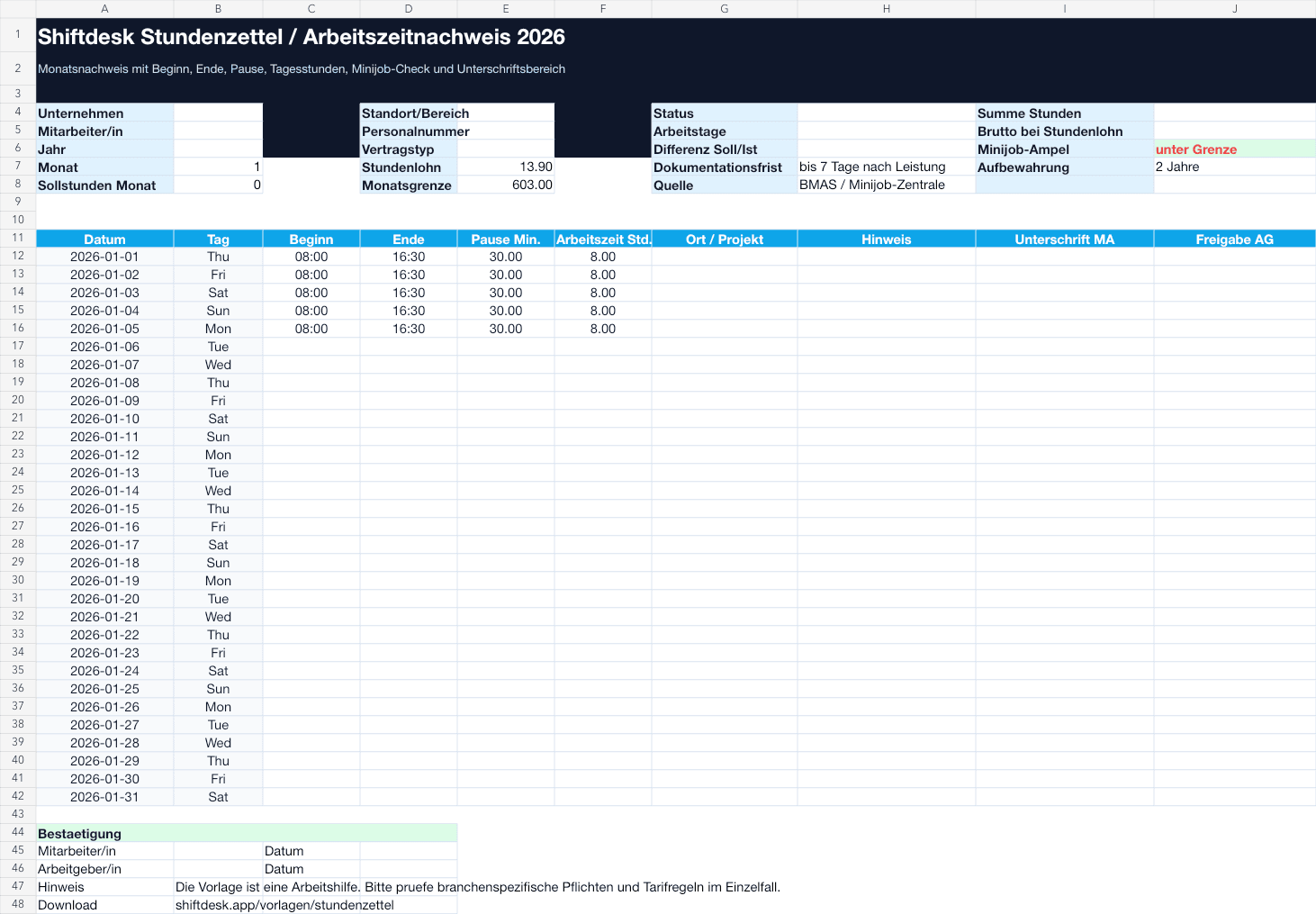This screenshot has height=914, width=1316.
Task: Select the Monat value cell showing 1
Action: tap(218, 167)
